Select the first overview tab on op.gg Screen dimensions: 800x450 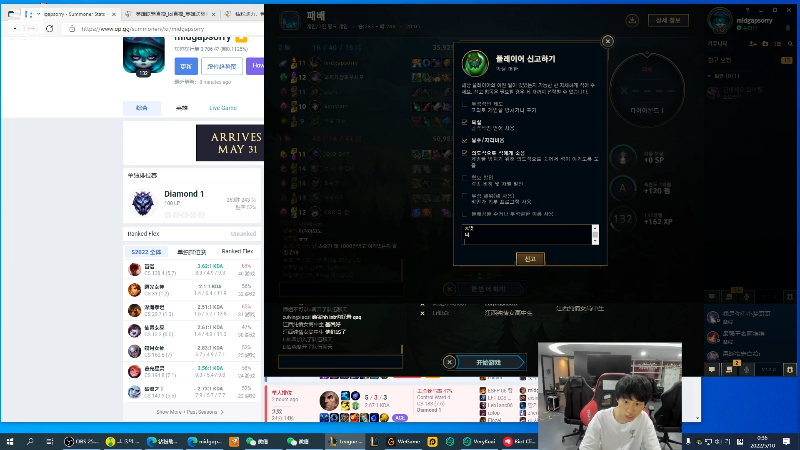point(142,108)
